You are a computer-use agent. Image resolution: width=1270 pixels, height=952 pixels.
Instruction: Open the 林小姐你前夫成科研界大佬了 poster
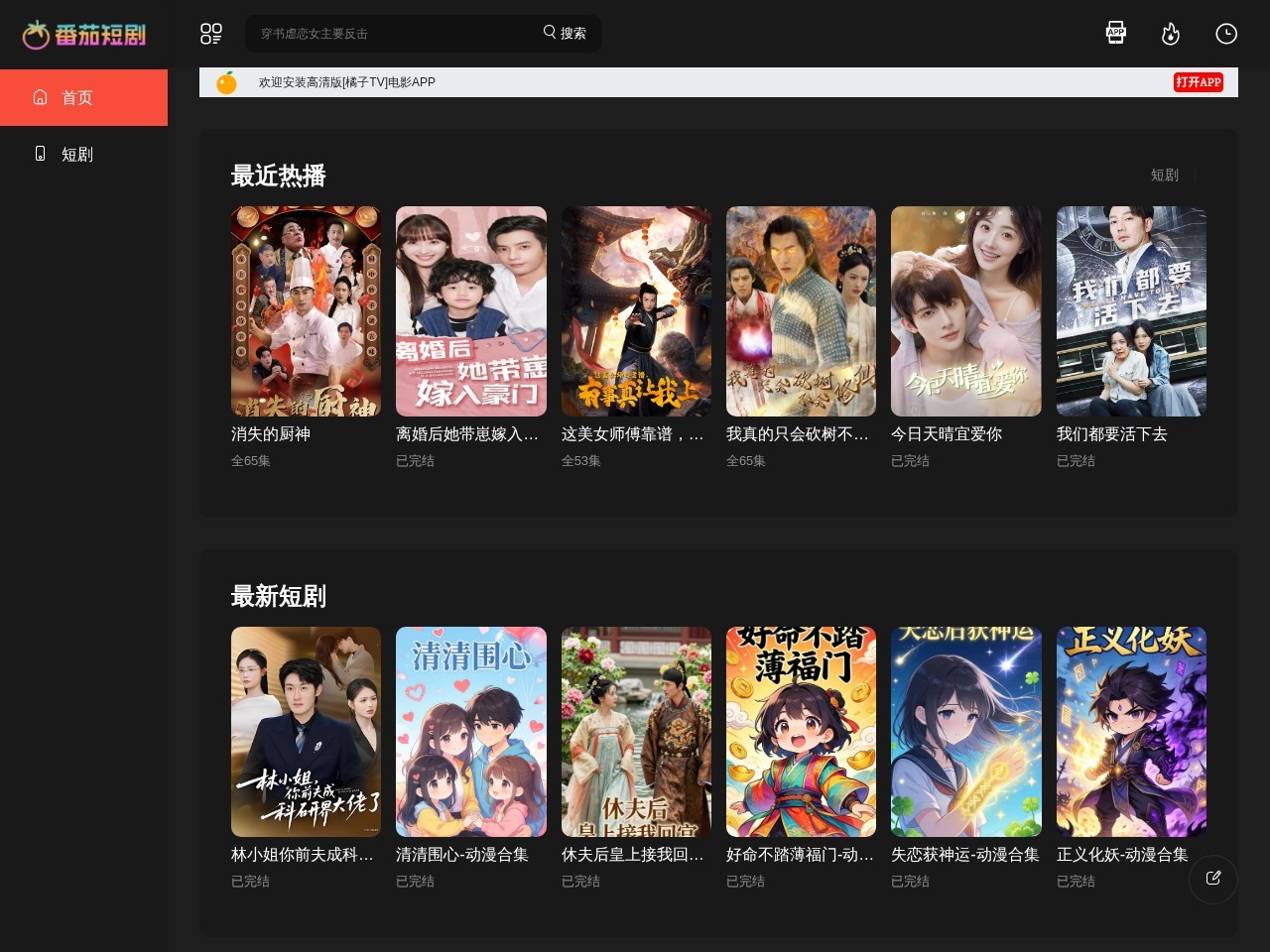306,732
